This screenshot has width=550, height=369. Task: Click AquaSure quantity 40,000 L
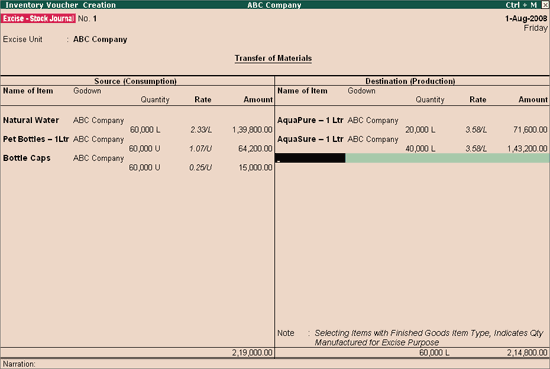420,149
